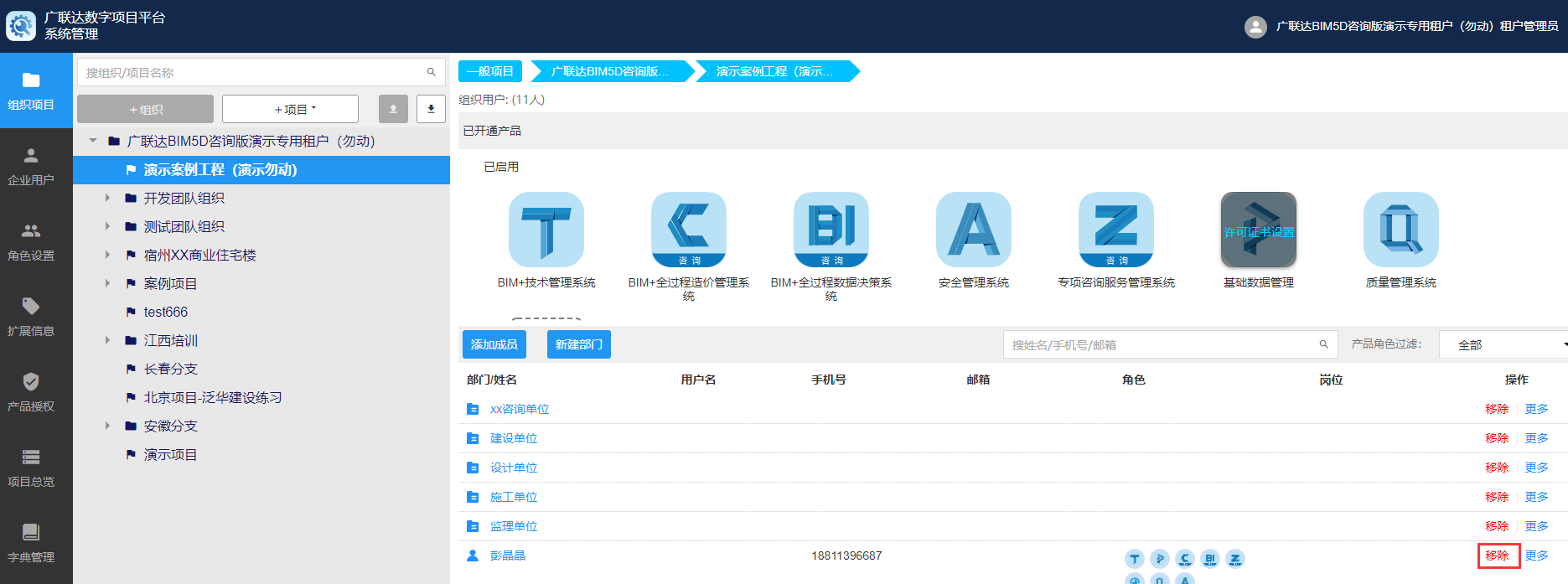Open the 安全管理系统 product icon

[x=974, y=230]
